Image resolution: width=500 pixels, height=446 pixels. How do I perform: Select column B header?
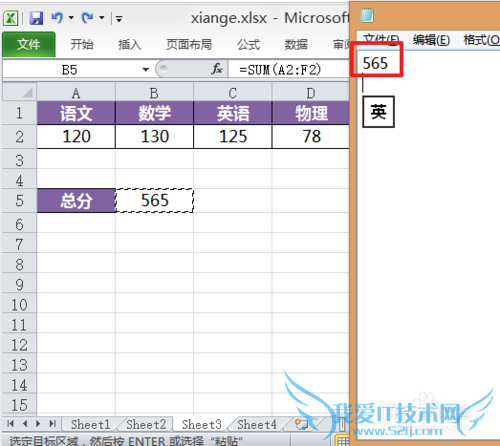154,93
